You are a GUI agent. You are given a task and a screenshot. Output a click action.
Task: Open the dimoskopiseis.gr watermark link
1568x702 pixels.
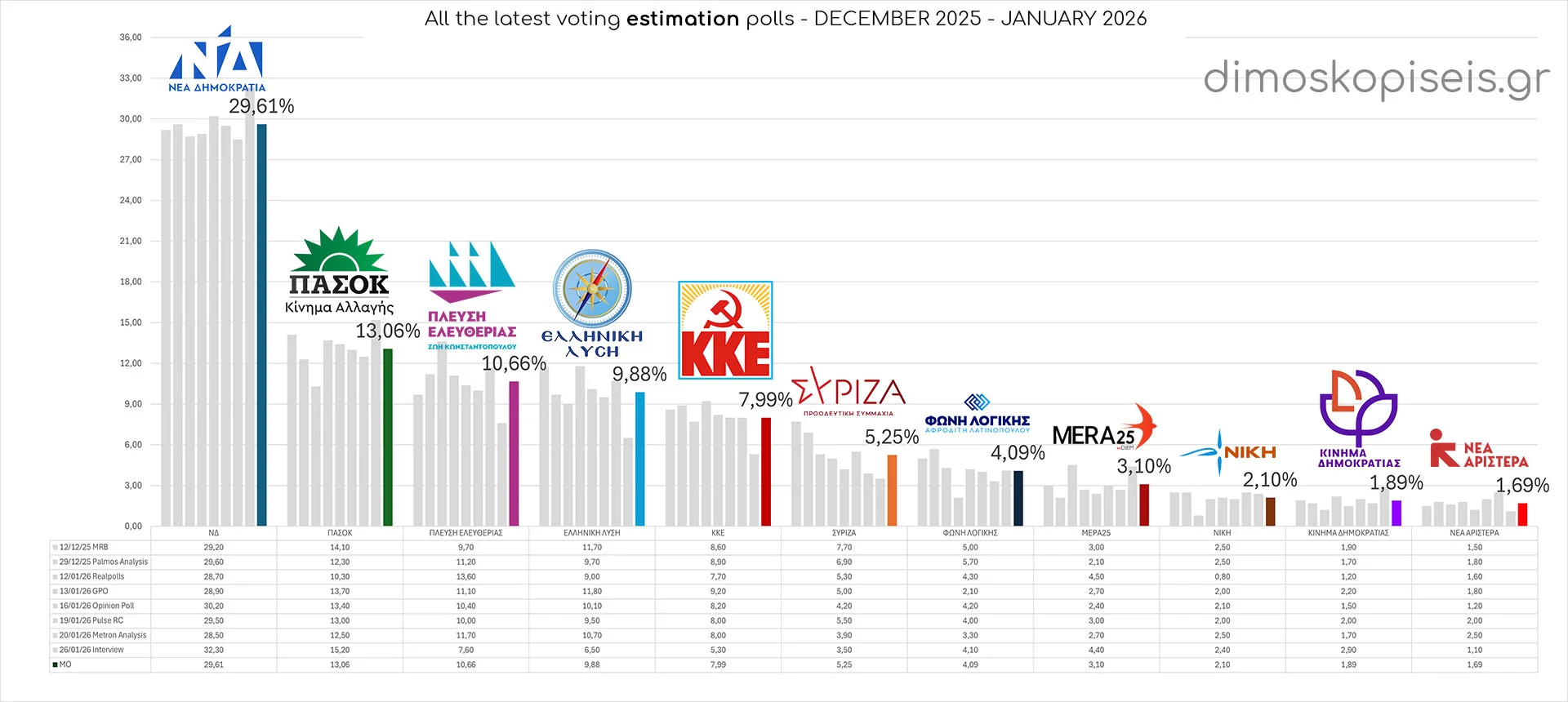(1376, 78)
